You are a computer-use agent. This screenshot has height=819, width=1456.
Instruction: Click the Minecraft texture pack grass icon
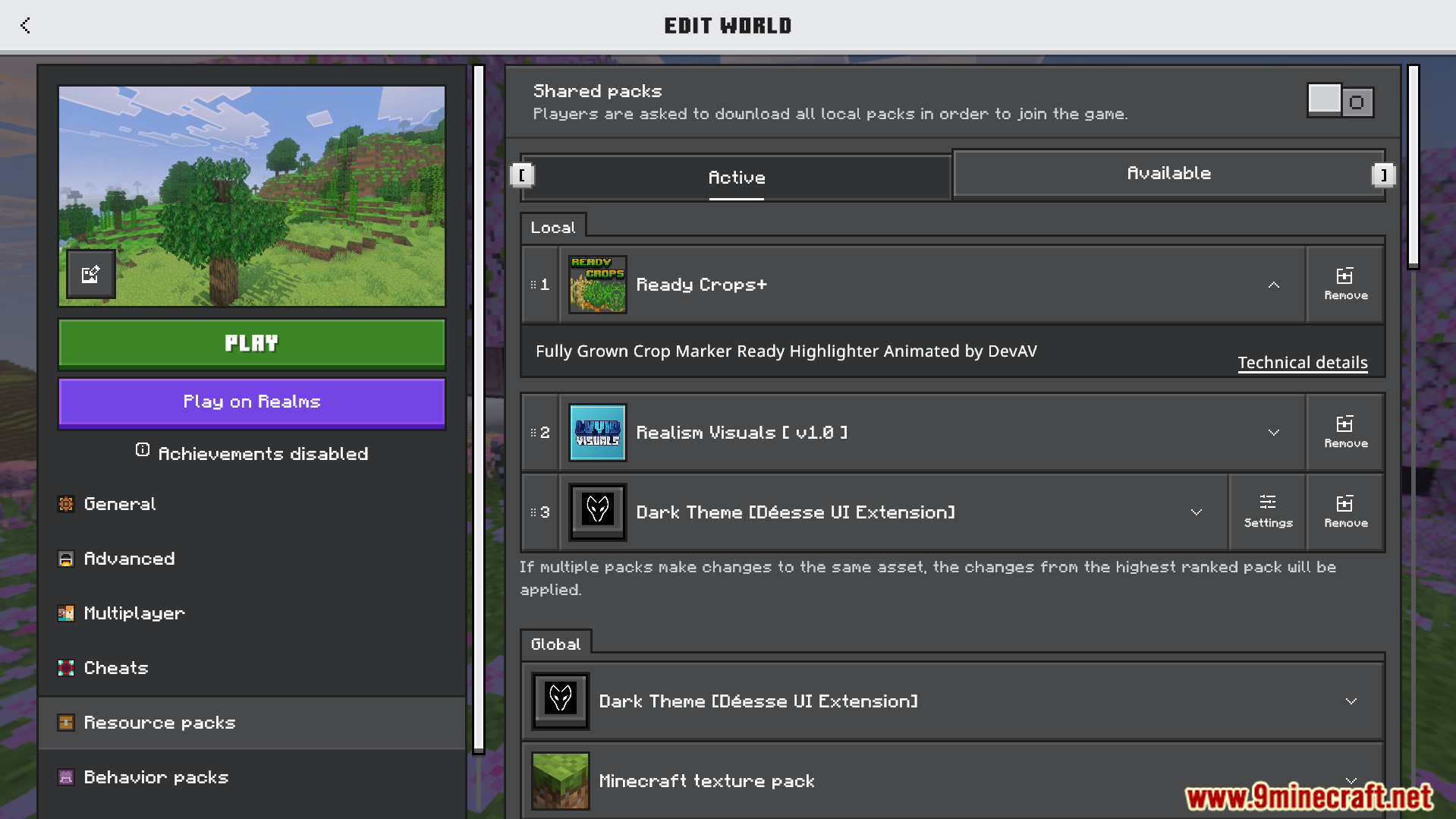pyautogui.click(x=561, y=781)
